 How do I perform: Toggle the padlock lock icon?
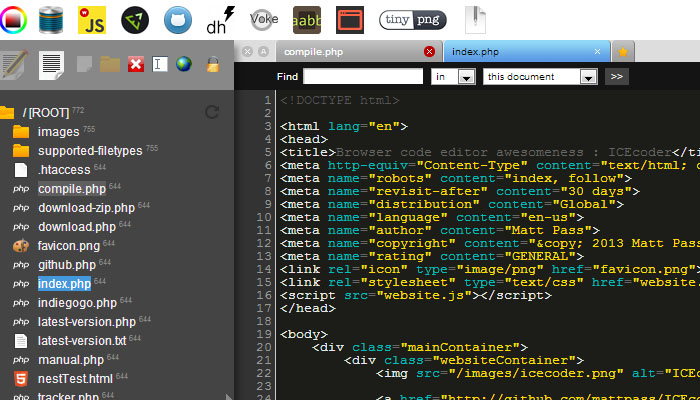click(212, 65)
